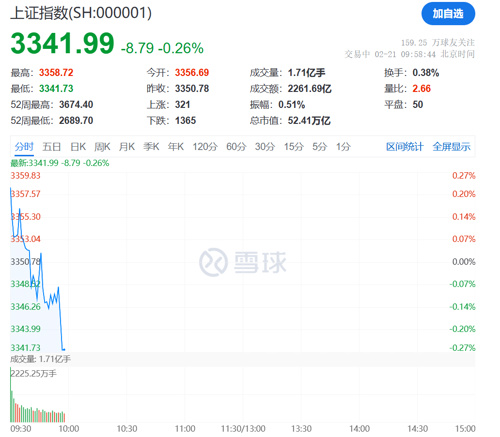Click the 昨收 value 3350.78
Viewport: 500px width, 437px height.
coord(192,89)
